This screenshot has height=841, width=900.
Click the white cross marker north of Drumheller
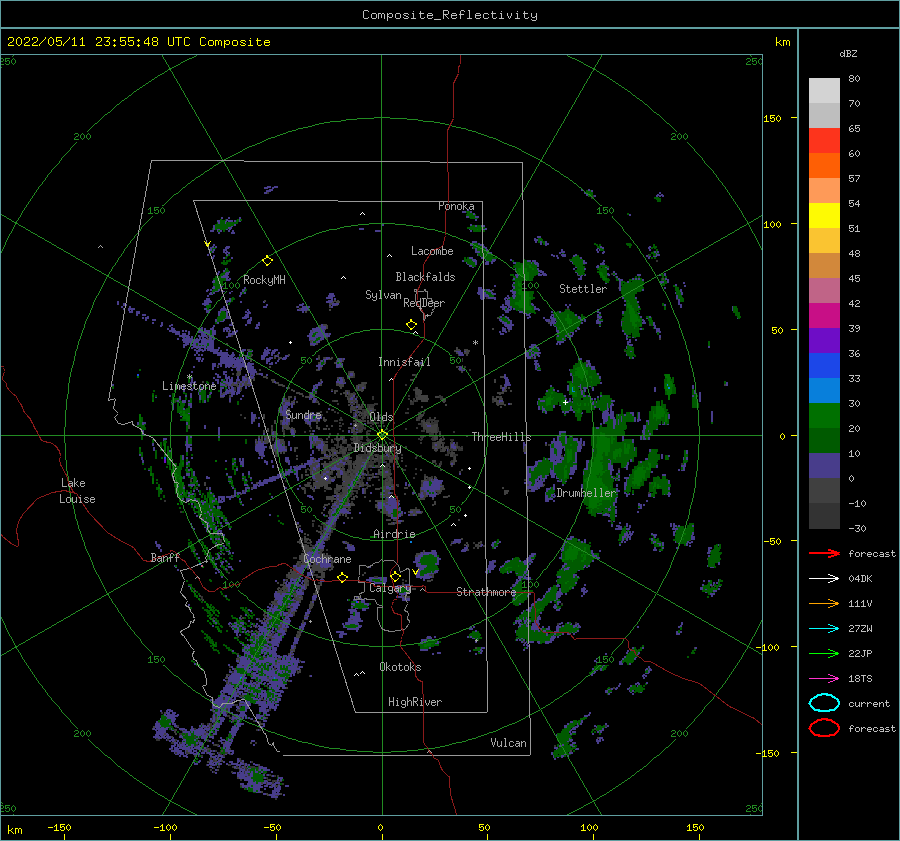[x=565, y=402]
